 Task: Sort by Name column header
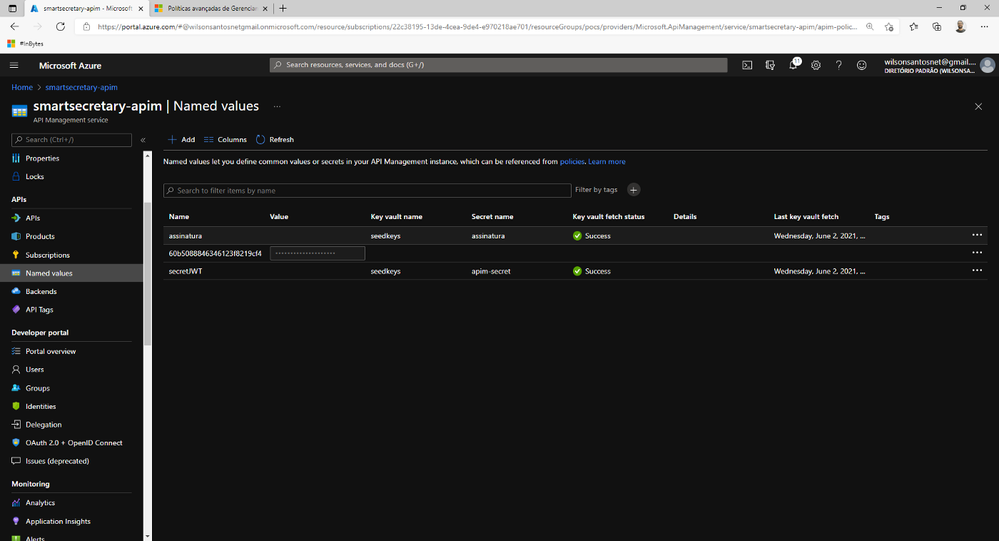click(179, 217)
